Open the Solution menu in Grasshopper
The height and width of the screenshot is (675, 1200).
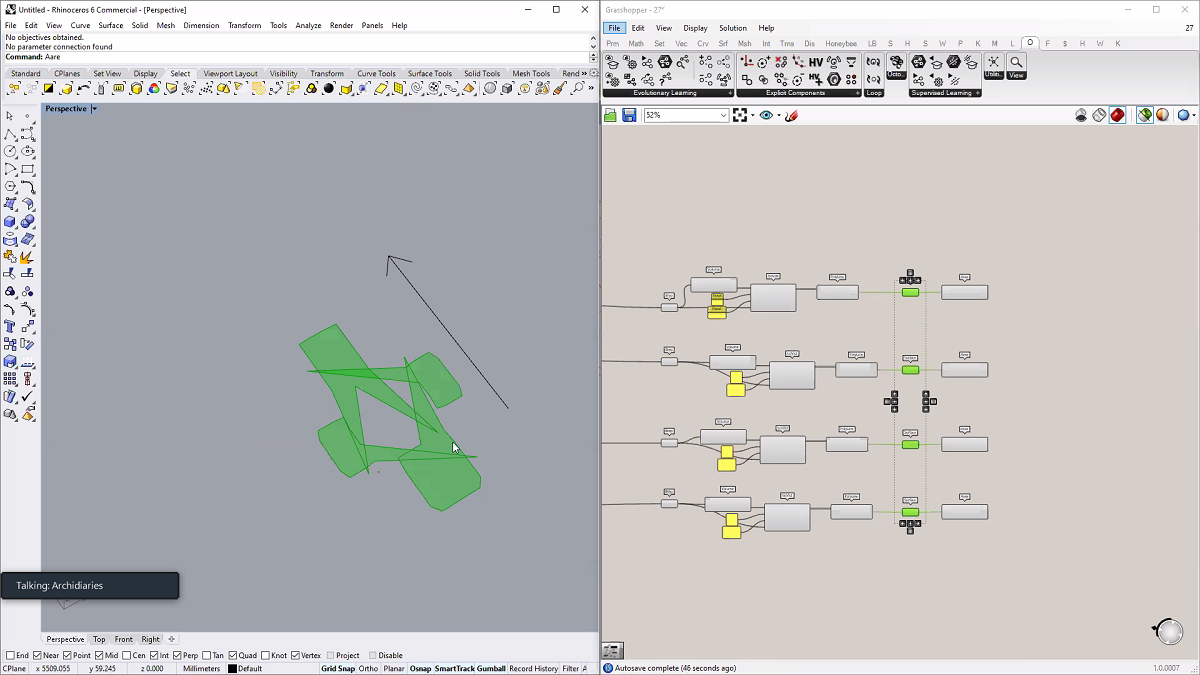(x=732, y=28)
